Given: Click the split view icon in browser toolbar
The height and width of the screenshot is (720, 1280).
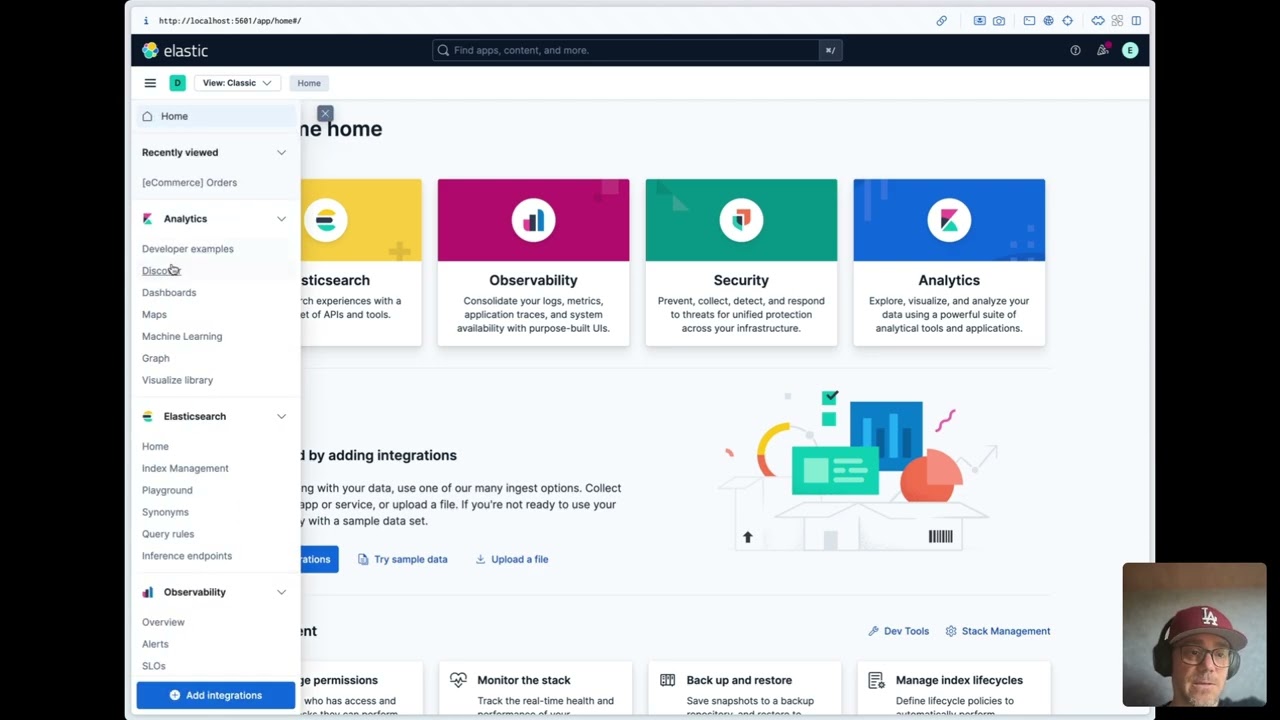Looking at the screenshot, I should [1136, 20].
